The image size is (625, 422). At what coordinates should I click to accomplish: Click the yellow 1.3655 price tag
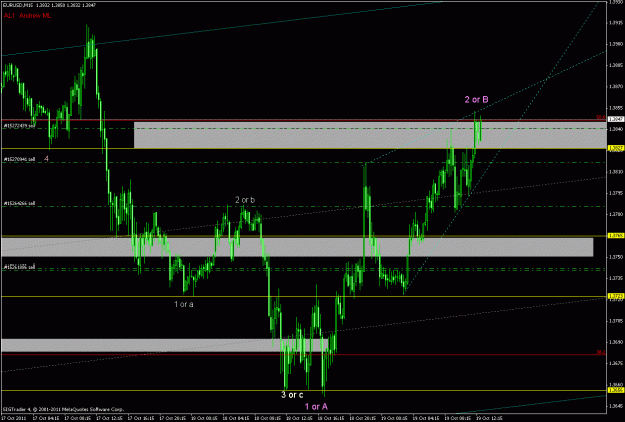[x=615, y=390]
